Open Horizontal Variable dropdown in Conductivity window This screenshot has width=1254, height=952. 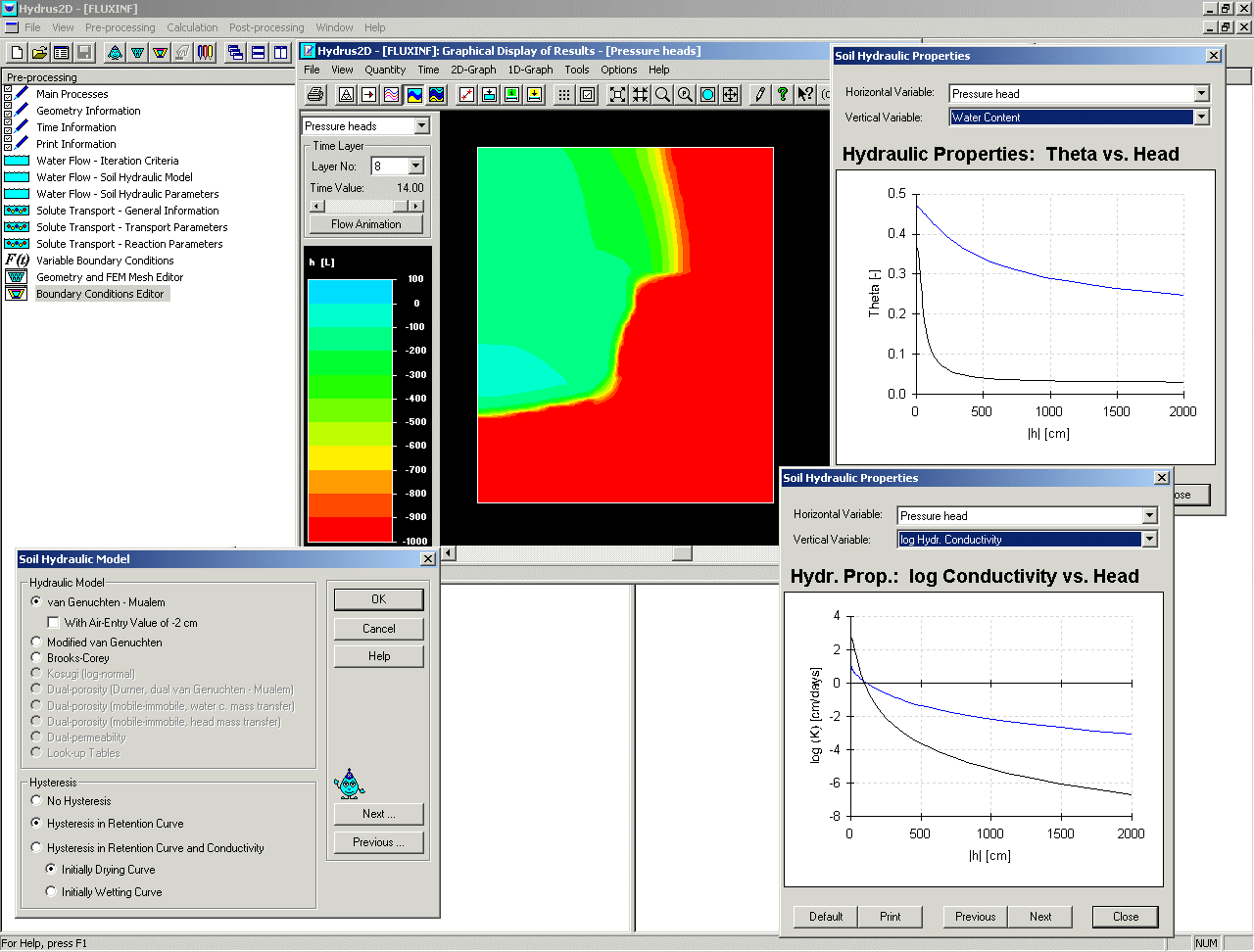tap(1149, 516)
